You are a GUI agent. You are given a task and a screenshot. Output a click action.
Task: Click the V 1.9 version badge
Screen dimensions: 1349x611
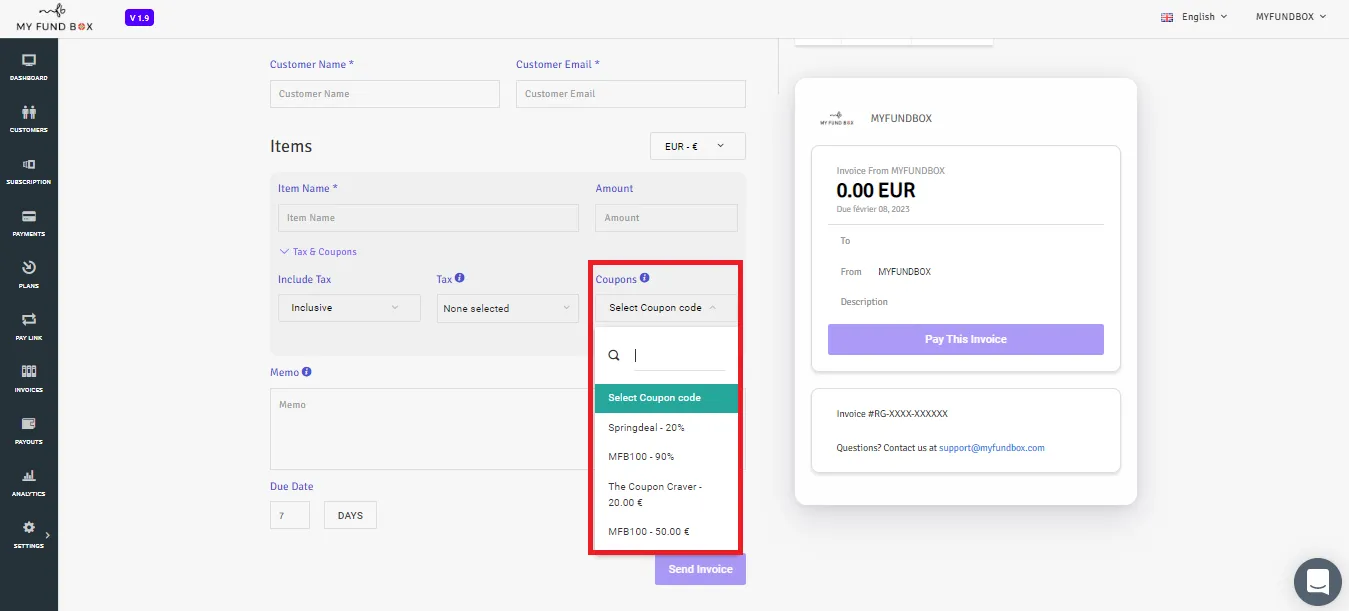(x=140, y=18)
